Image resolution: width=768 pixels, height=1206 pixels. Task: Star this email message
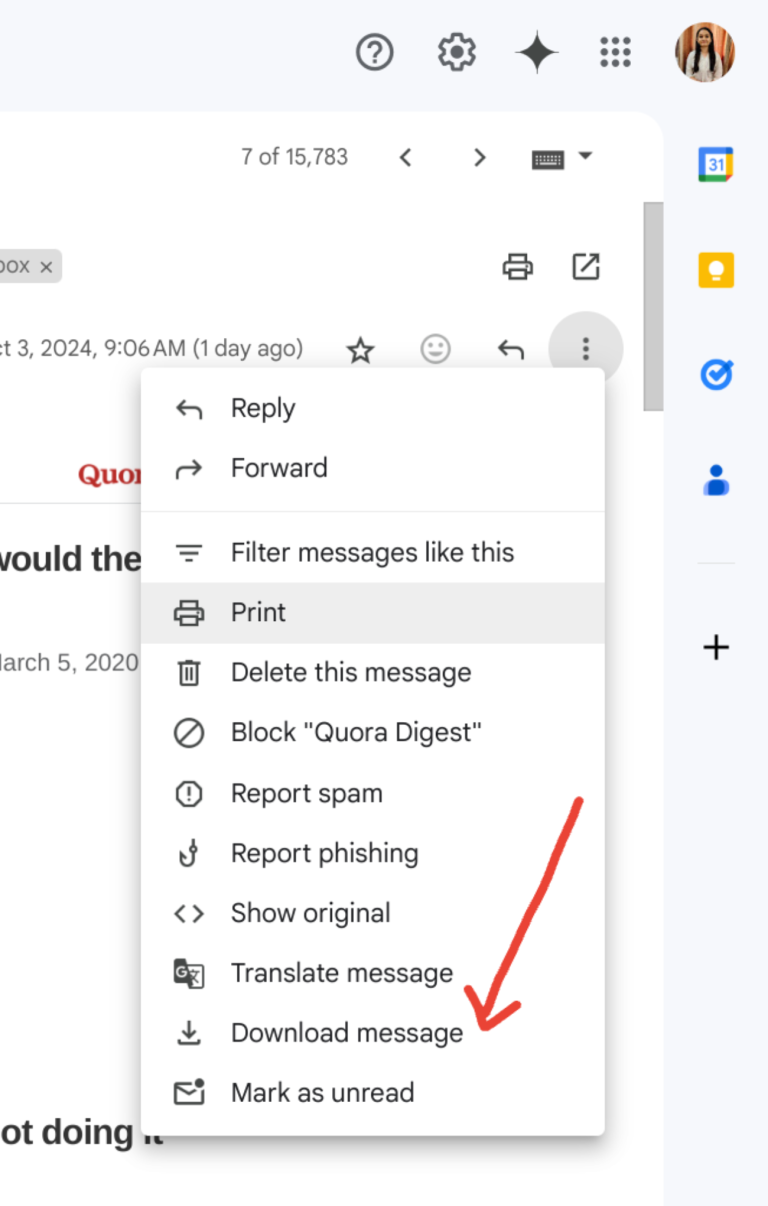[360, 349]
